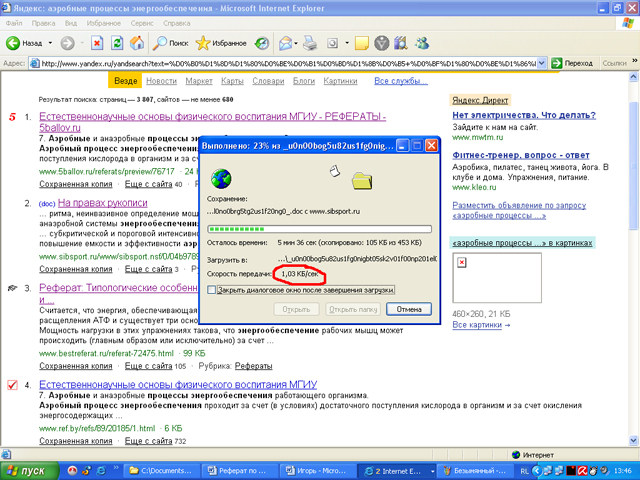
Task: Click the Mail envelope toolbar icon
Action: [x=286, y=43]
